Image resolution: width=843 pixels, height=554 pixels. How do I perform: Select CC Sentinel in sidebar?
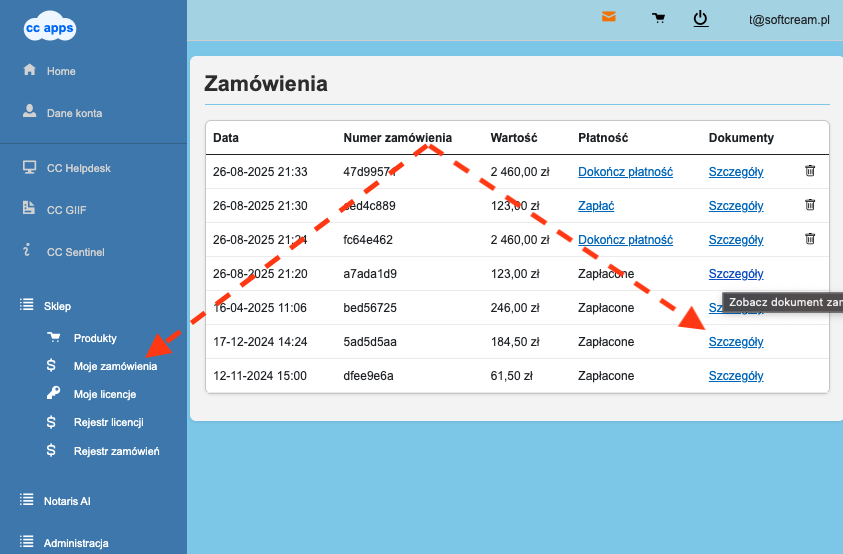(75, 252)
